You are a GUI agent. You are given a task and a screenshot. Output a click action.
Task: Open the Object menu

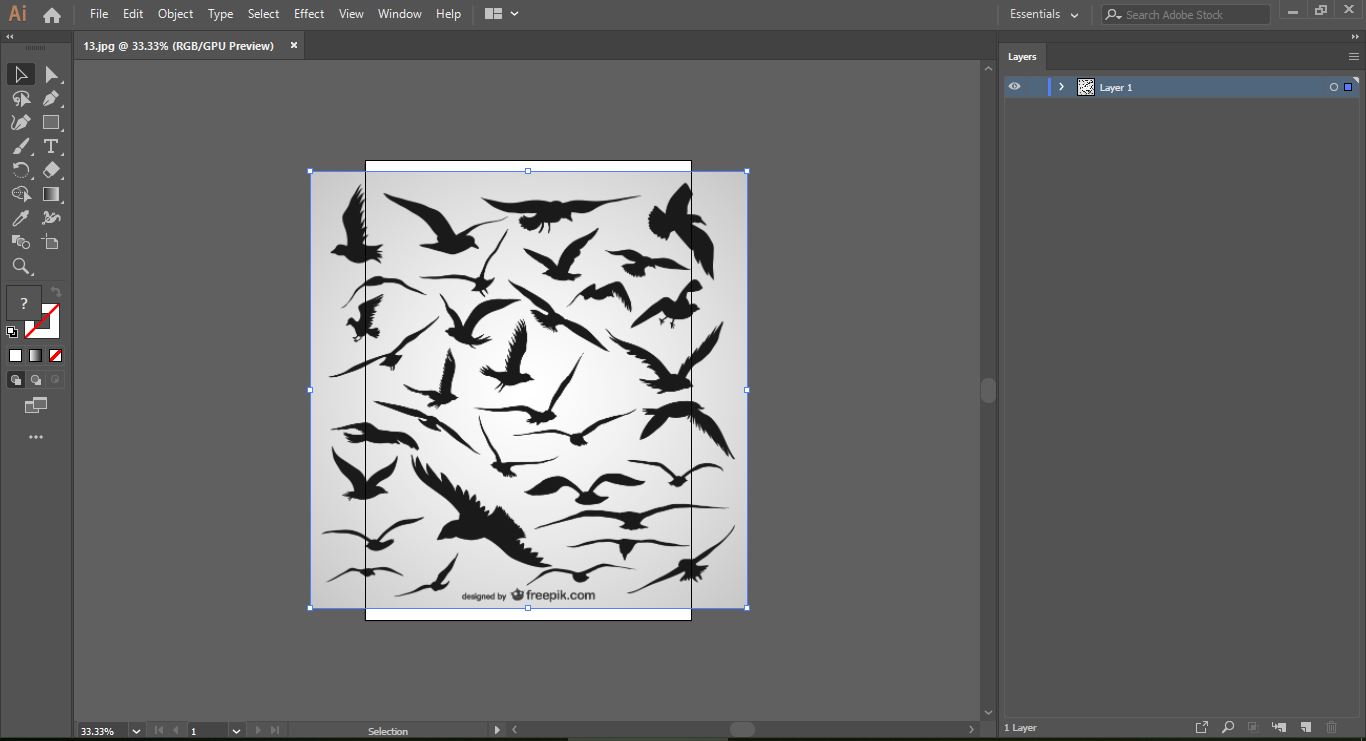click(175, 14)
